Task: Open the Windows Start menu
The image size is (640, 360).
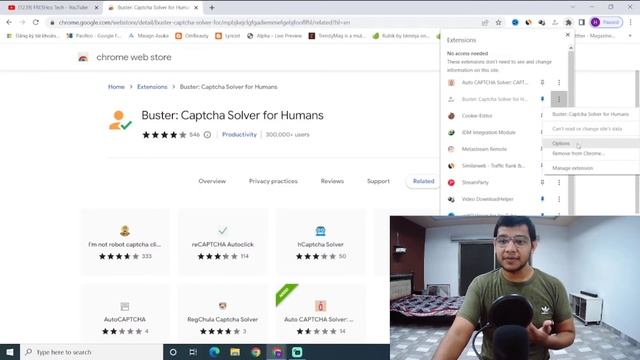Action: (10, 352)
